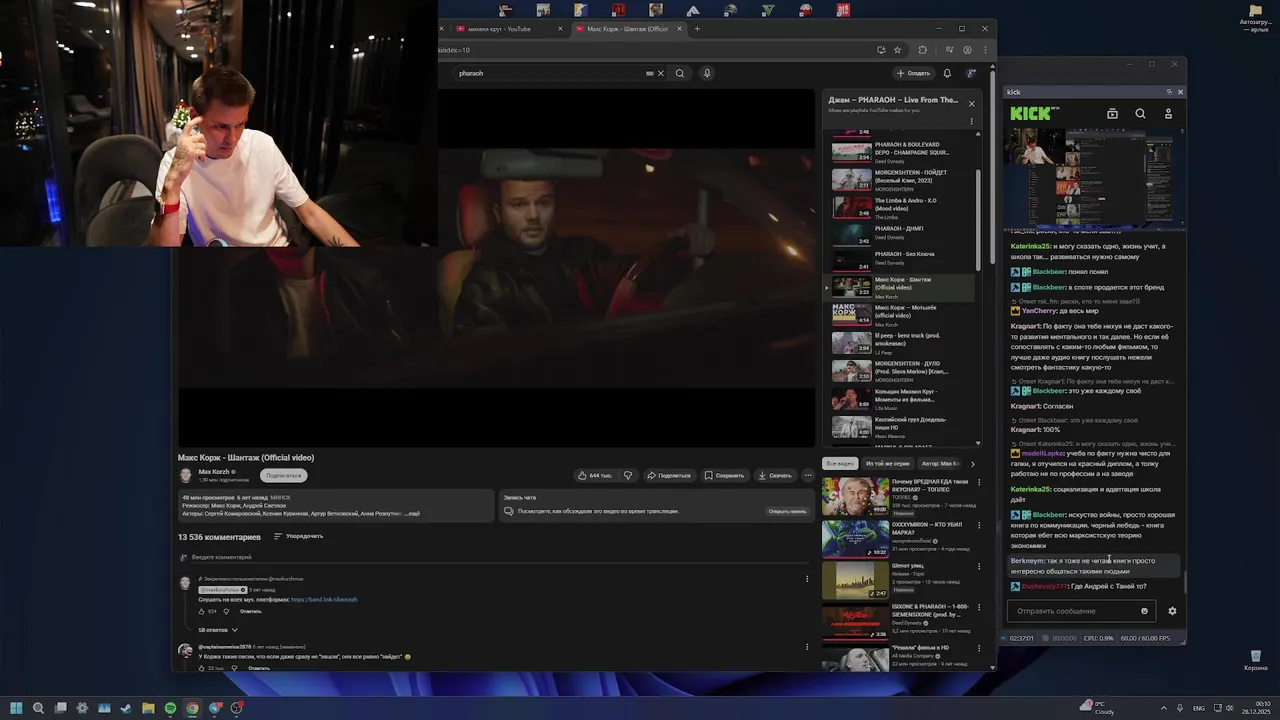Viewport: 1280px width, 720px height.
Task: Bookmark this page with star icon
Action: tap(897, 49)
